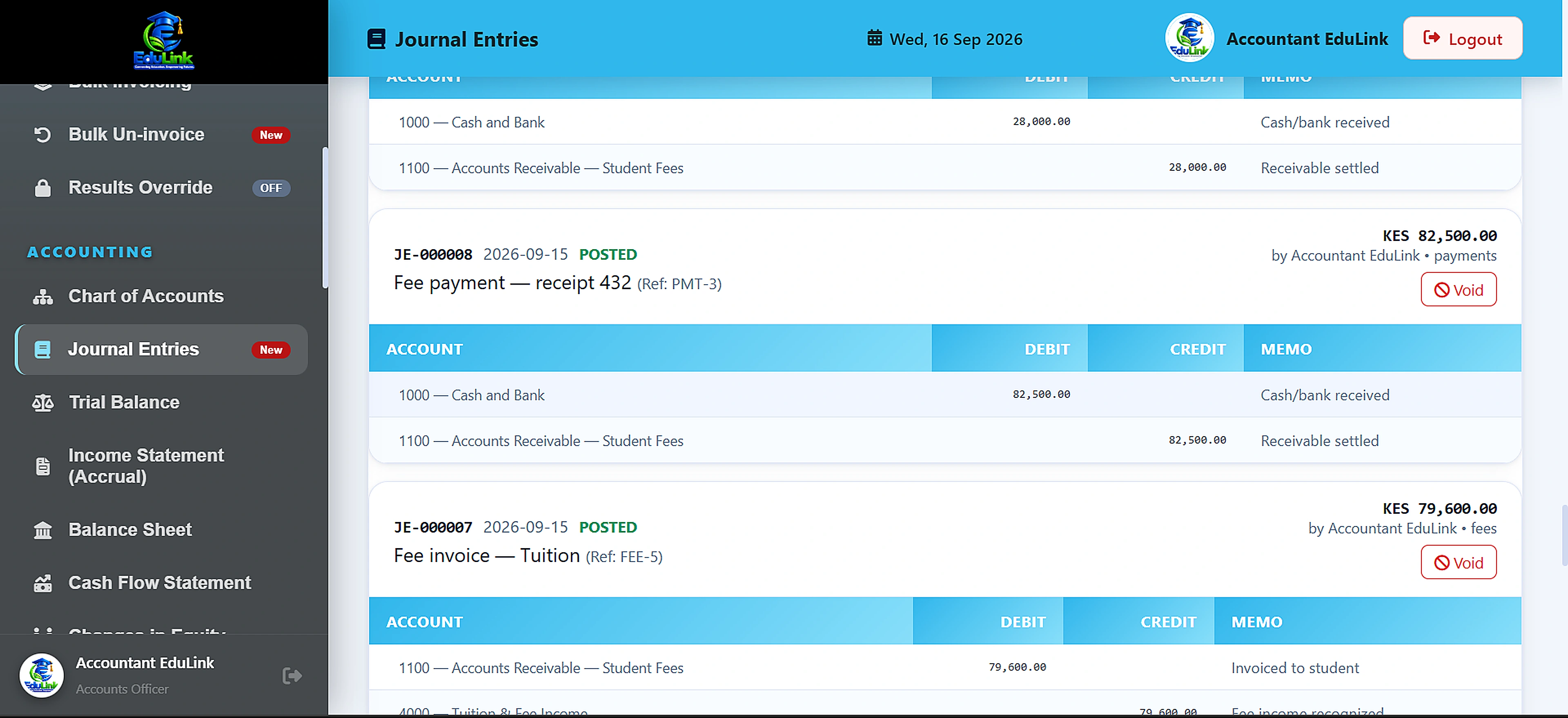Click the Bulk Un-invoice undo icon
The width and height of the screenshot is (1568, 718).
coord(42,135)
